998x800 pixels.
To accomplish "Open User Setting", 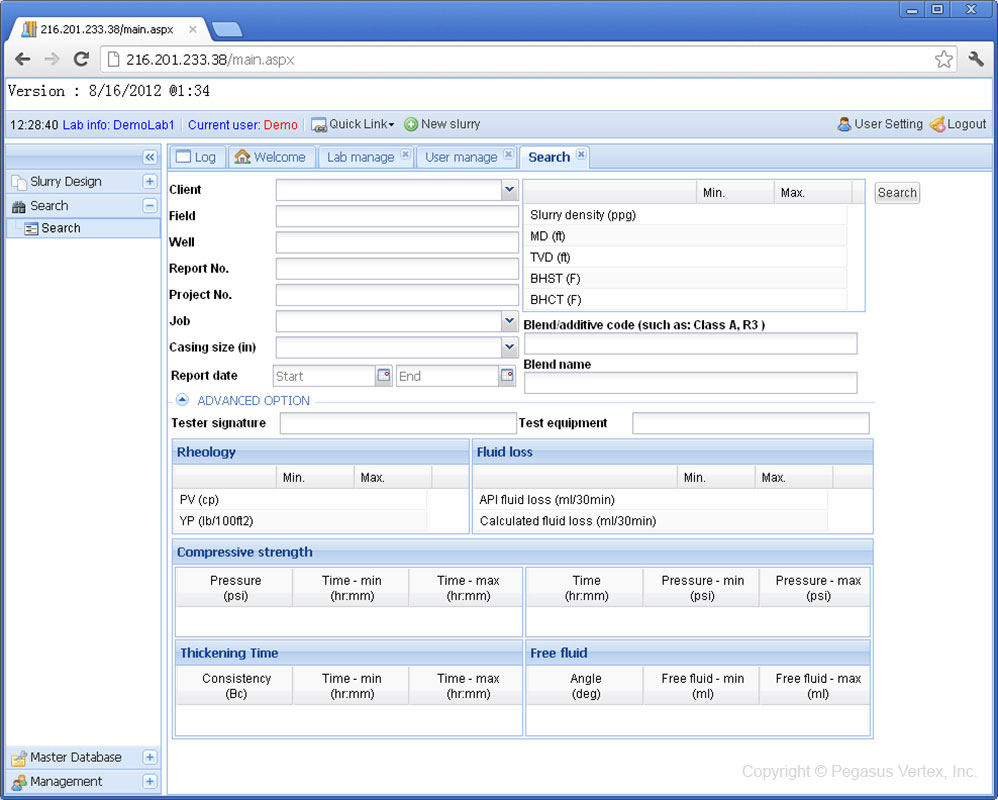I will coord(880,124).
